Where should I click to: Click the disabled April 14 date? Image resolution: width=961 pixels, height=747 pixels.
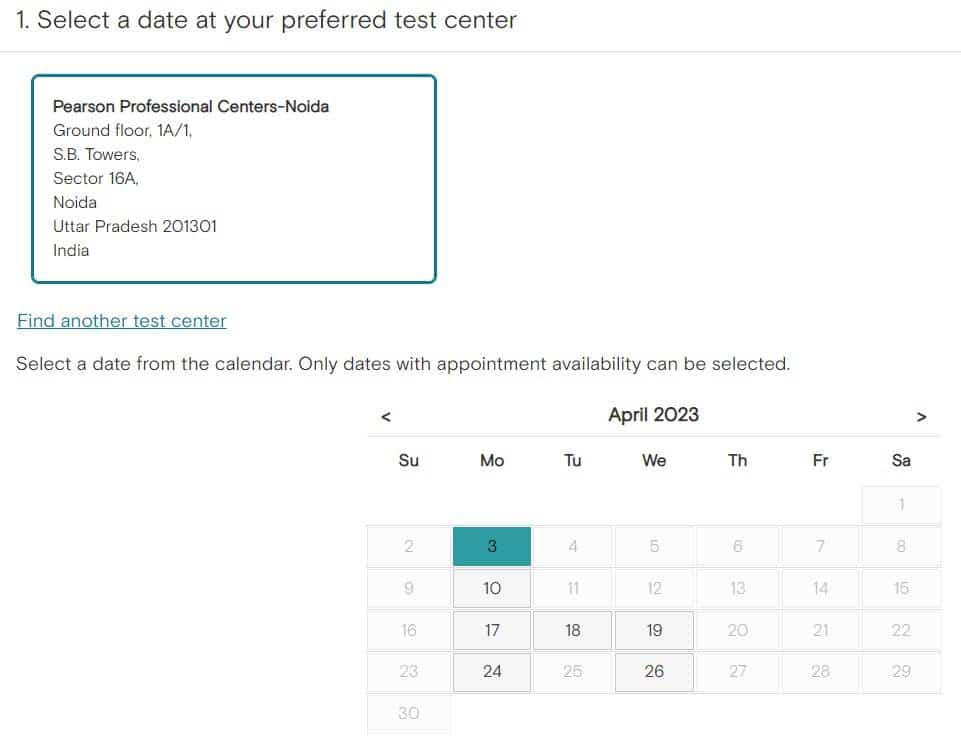click(820, 589)
